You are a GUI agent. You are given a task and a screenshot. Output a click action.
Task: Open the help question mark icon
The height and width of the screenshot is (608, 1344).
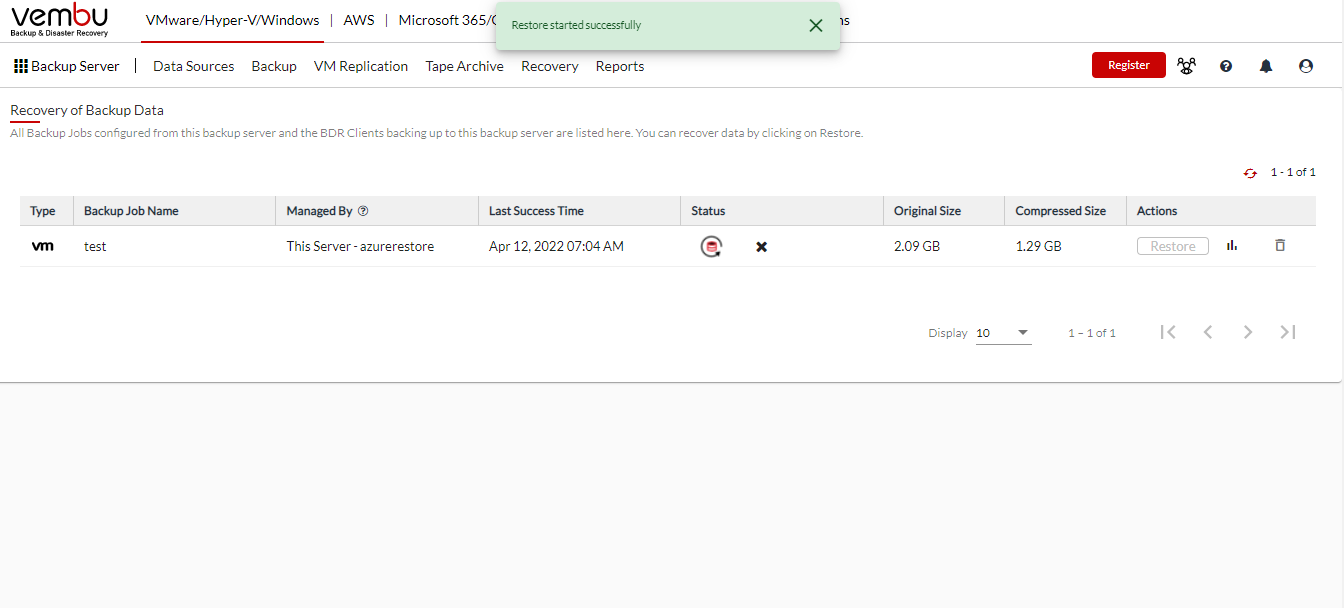pyautogui.click(x=1226, y=66)
